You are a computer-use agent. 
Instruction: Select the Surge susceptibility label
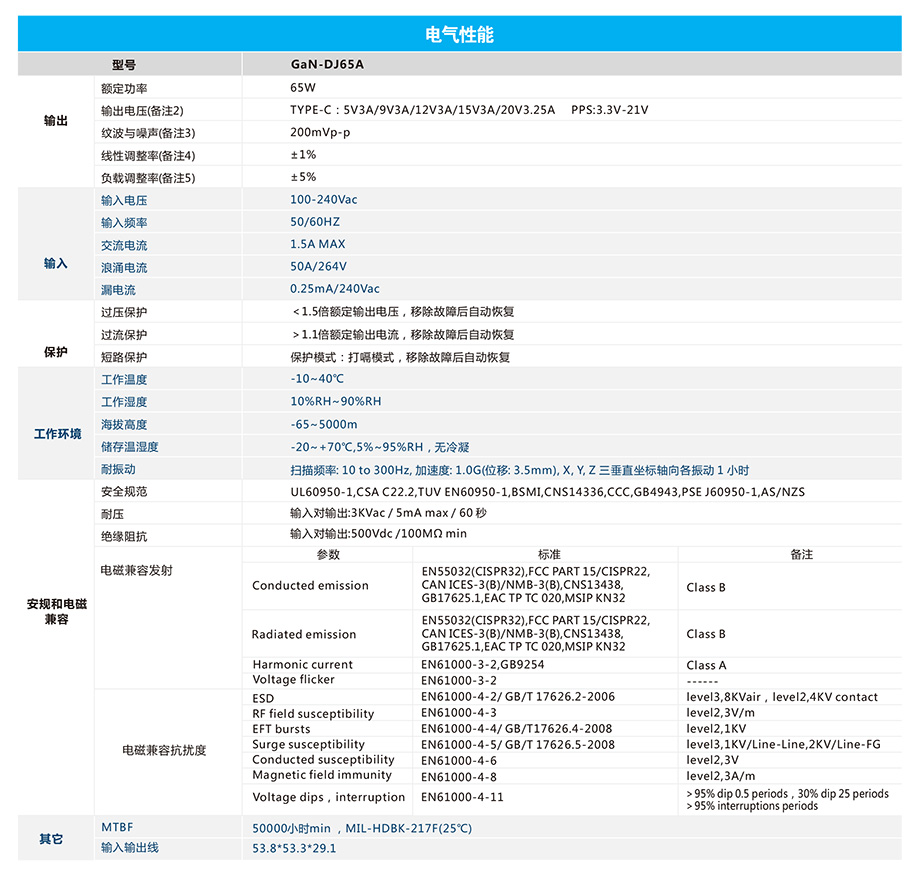pyautogui.click(x=308, y=744)
